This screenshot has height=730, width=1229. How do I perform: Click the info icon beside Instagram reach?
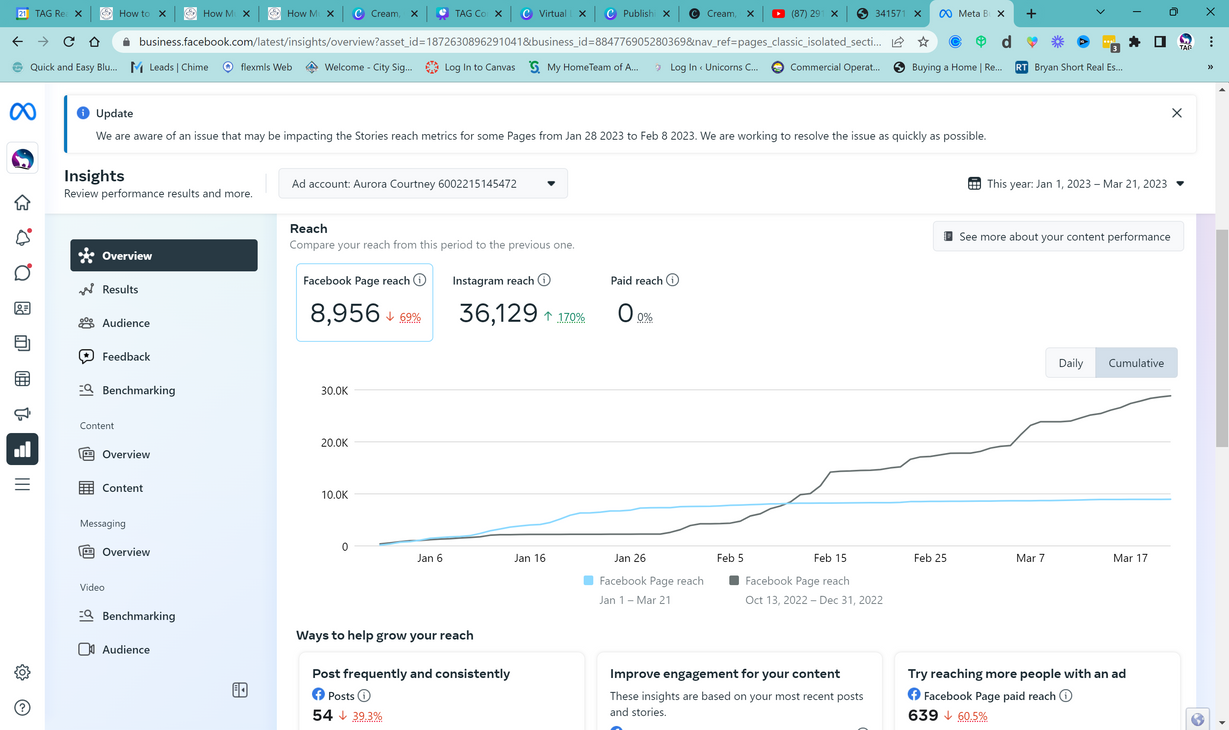[544, 280]
